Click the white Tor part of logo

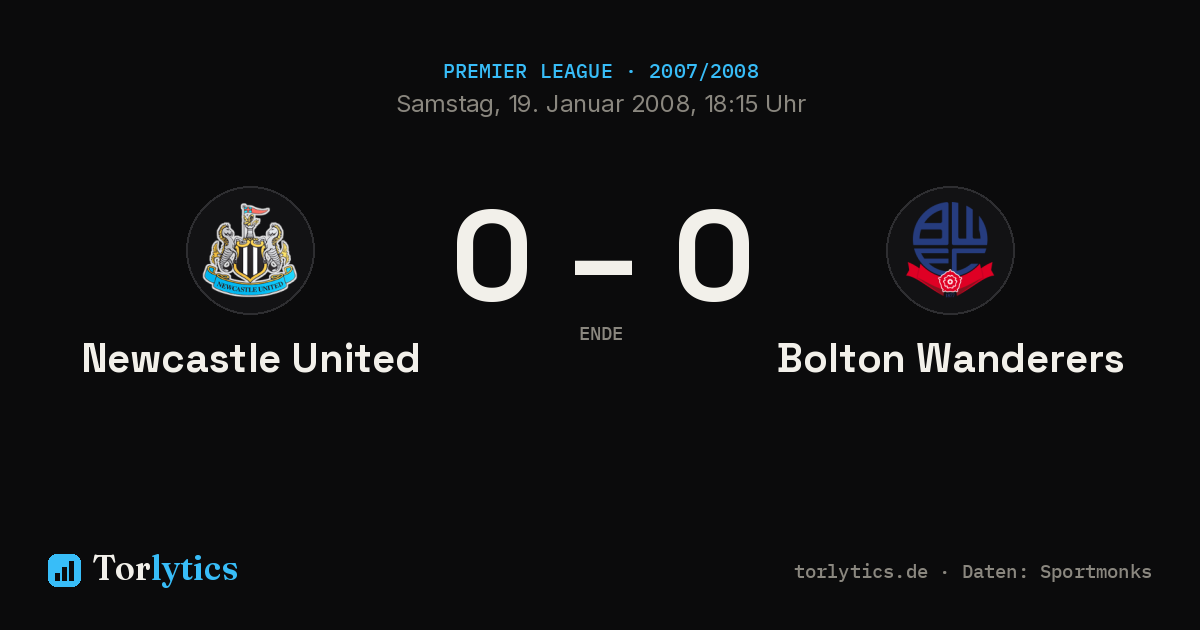122,569
